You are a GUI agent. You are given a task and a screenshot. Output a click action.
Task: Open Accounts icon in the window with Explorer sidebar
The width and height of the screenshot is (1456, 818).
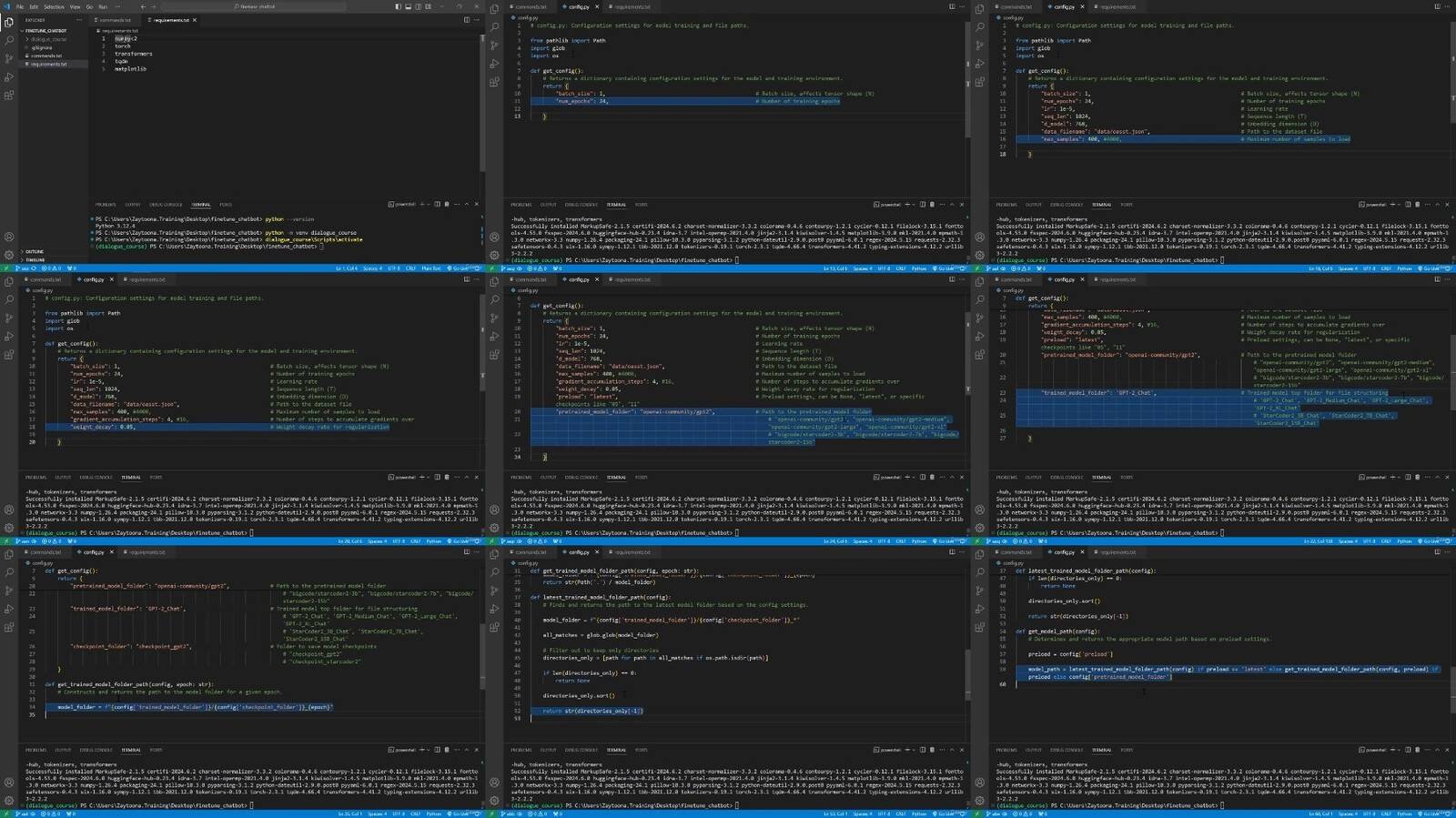(9, 237)
